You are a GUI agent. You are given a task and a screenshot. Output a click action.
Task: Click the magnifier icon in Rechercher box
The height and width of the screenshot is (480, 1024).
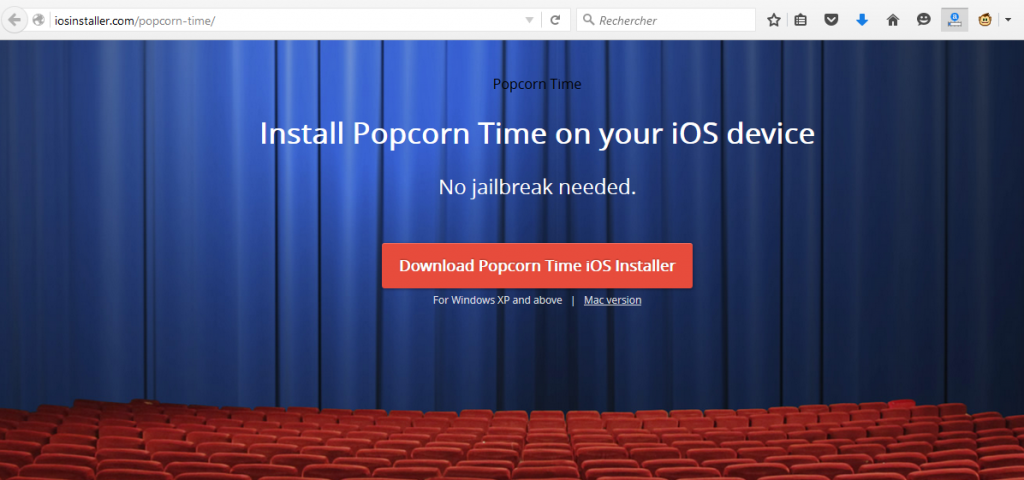pyautogui.click(x=588, y=20)
